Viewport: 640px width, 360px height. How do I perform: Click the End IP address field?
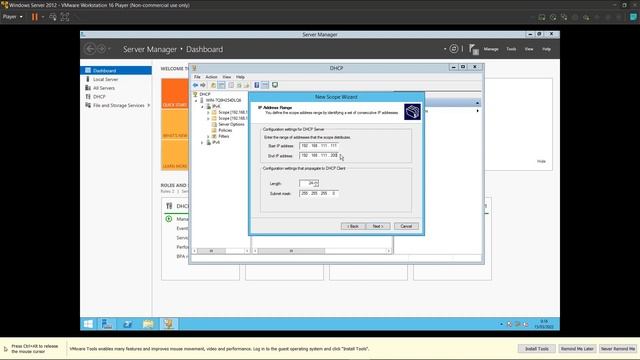[319, 156]
